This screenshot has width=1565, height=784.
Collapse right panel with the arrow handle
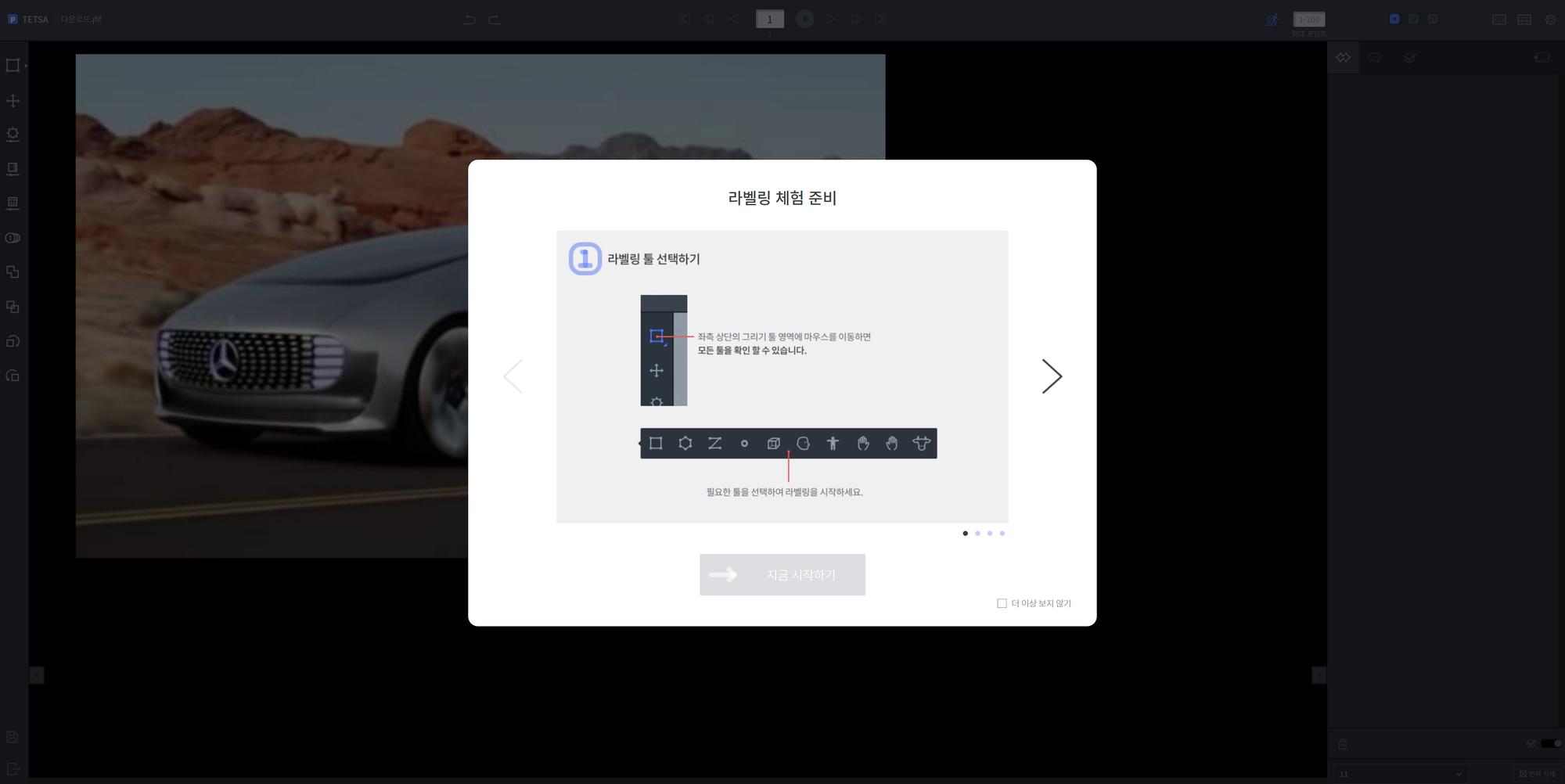click(x=1319, y=674)
